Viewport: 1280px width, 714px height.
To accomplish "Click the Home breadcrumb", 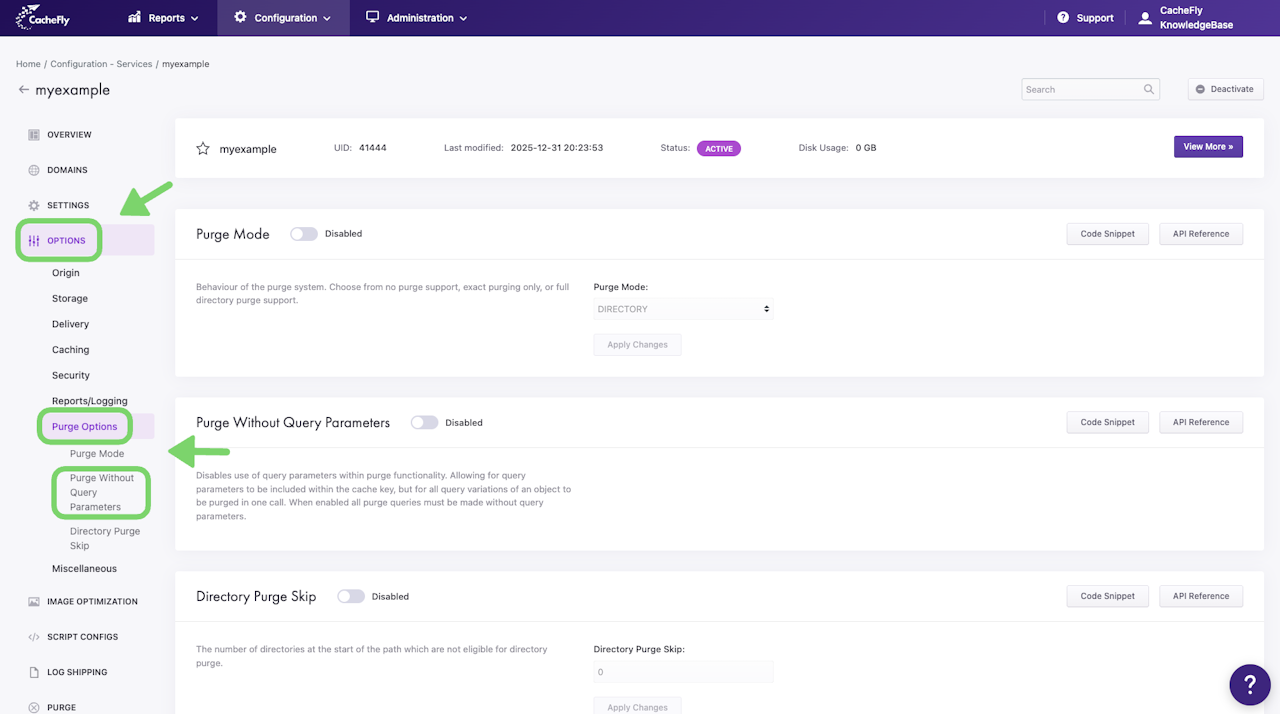I will tap(28, 64).
